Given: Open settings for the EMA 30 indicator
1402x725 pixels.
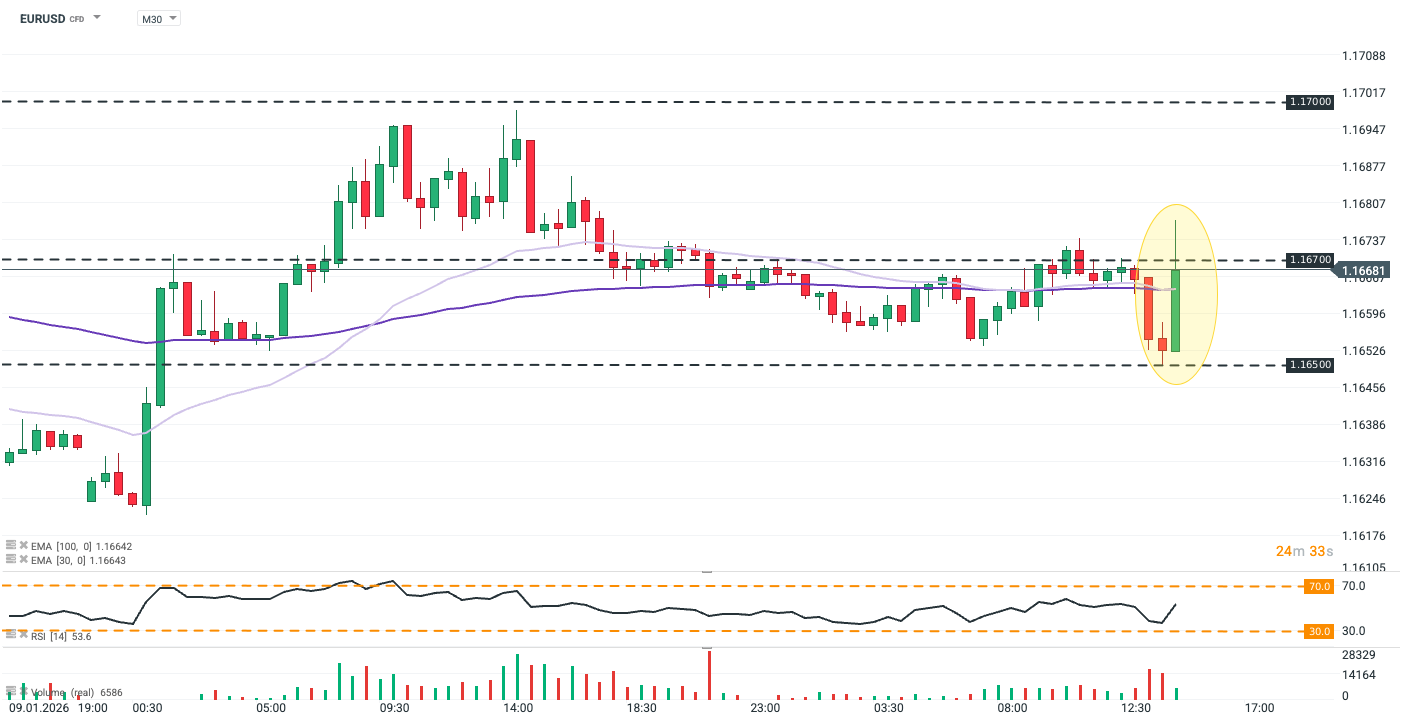Looking at the screenshot, I should pyautogui.click(x=11, y=560).
